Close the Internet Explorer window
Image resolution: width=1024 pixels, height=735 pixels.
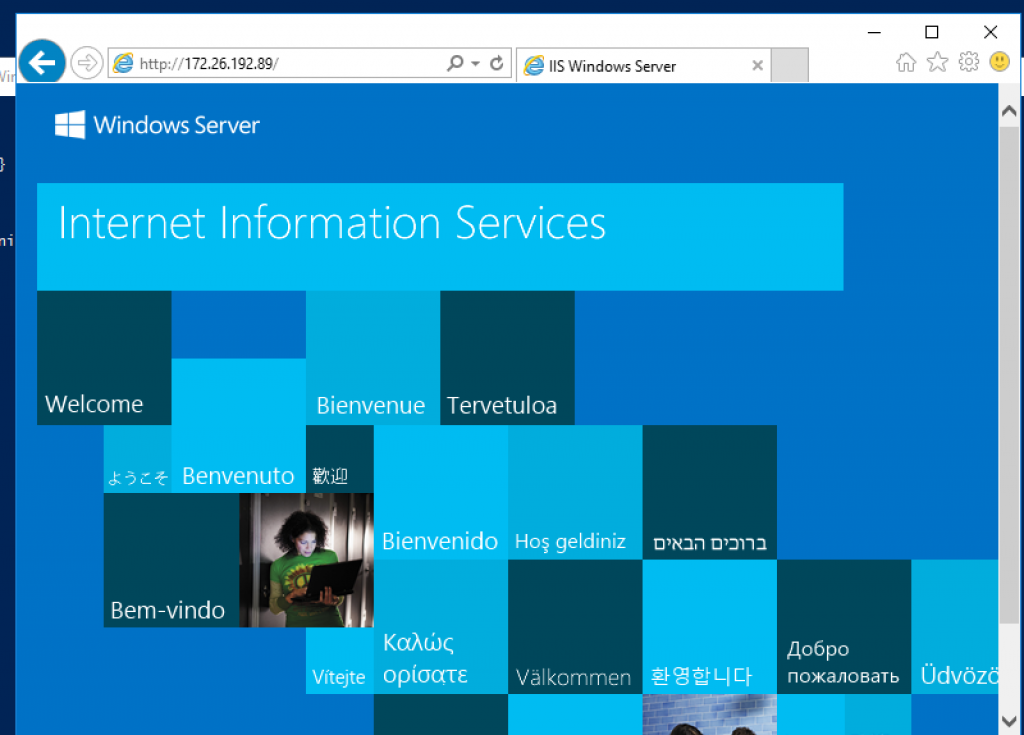click(x=990, y=31)
